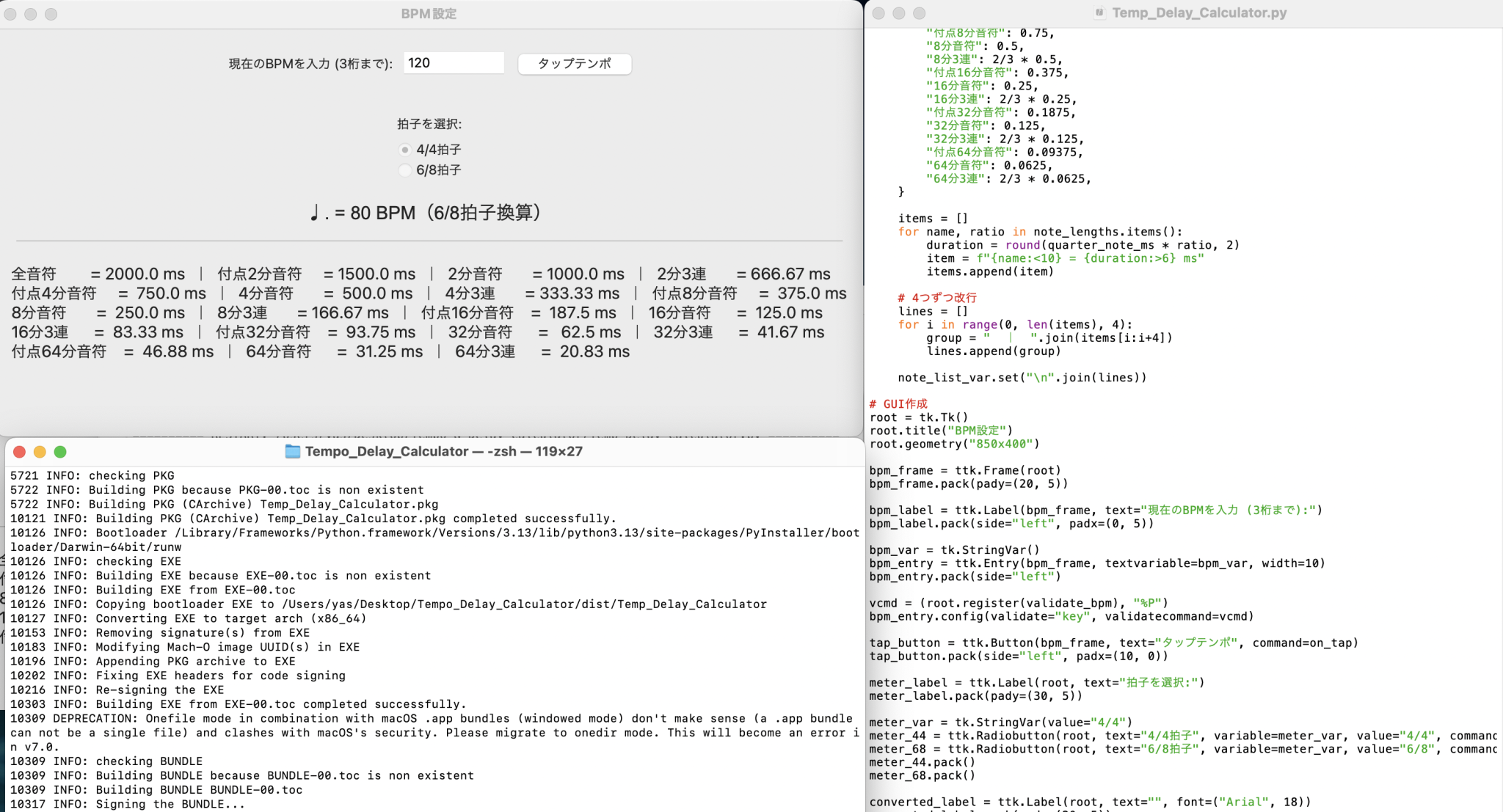1503x812 pixels.
Task: Click the folder icon in terminal title
Action: pyautogui.click(x=293, y=452)
